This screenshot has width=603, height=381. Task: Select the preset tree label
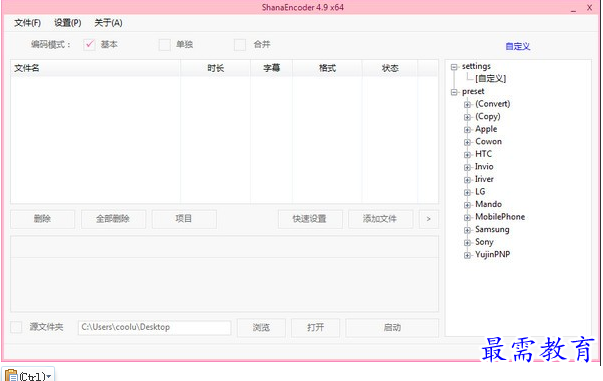pos(473,92)
